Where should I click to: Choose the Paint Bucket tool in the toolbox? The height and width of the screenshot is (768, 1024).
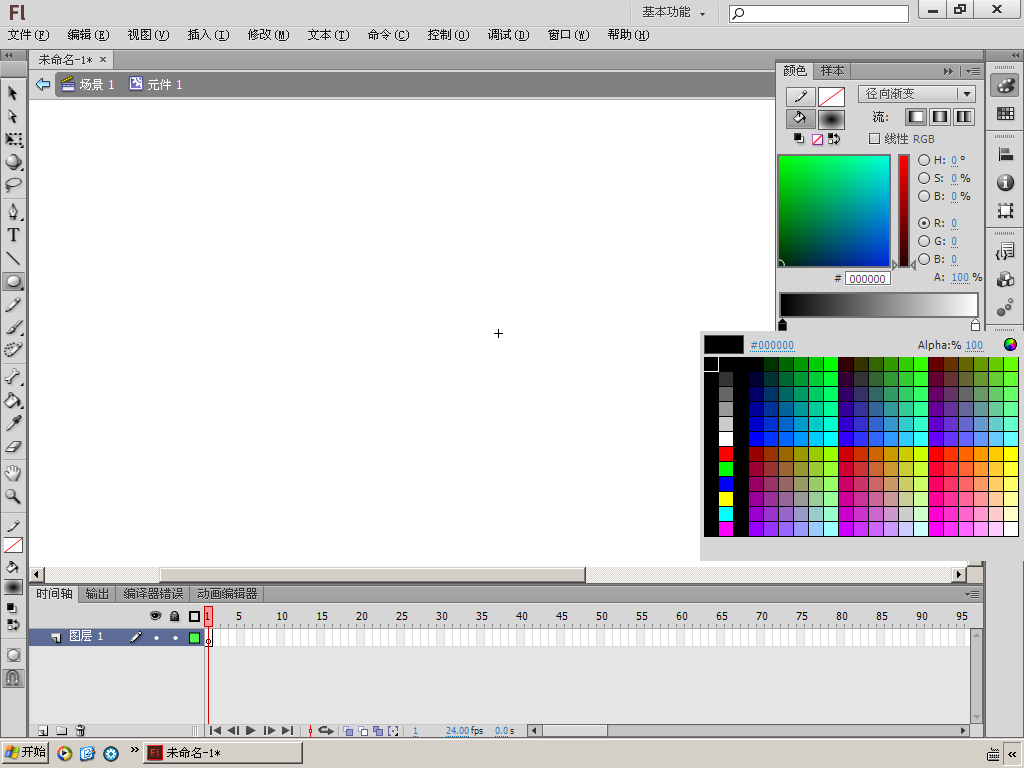coord(13,401)
